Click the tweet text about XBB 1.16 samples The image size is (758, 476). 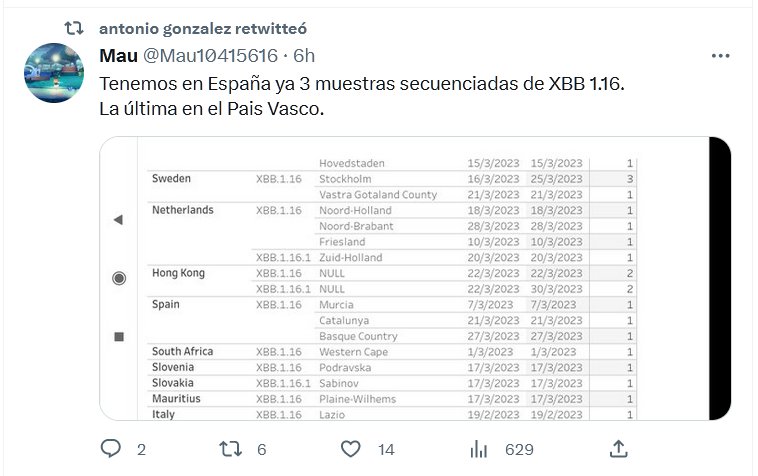click(x=362, y=84)
